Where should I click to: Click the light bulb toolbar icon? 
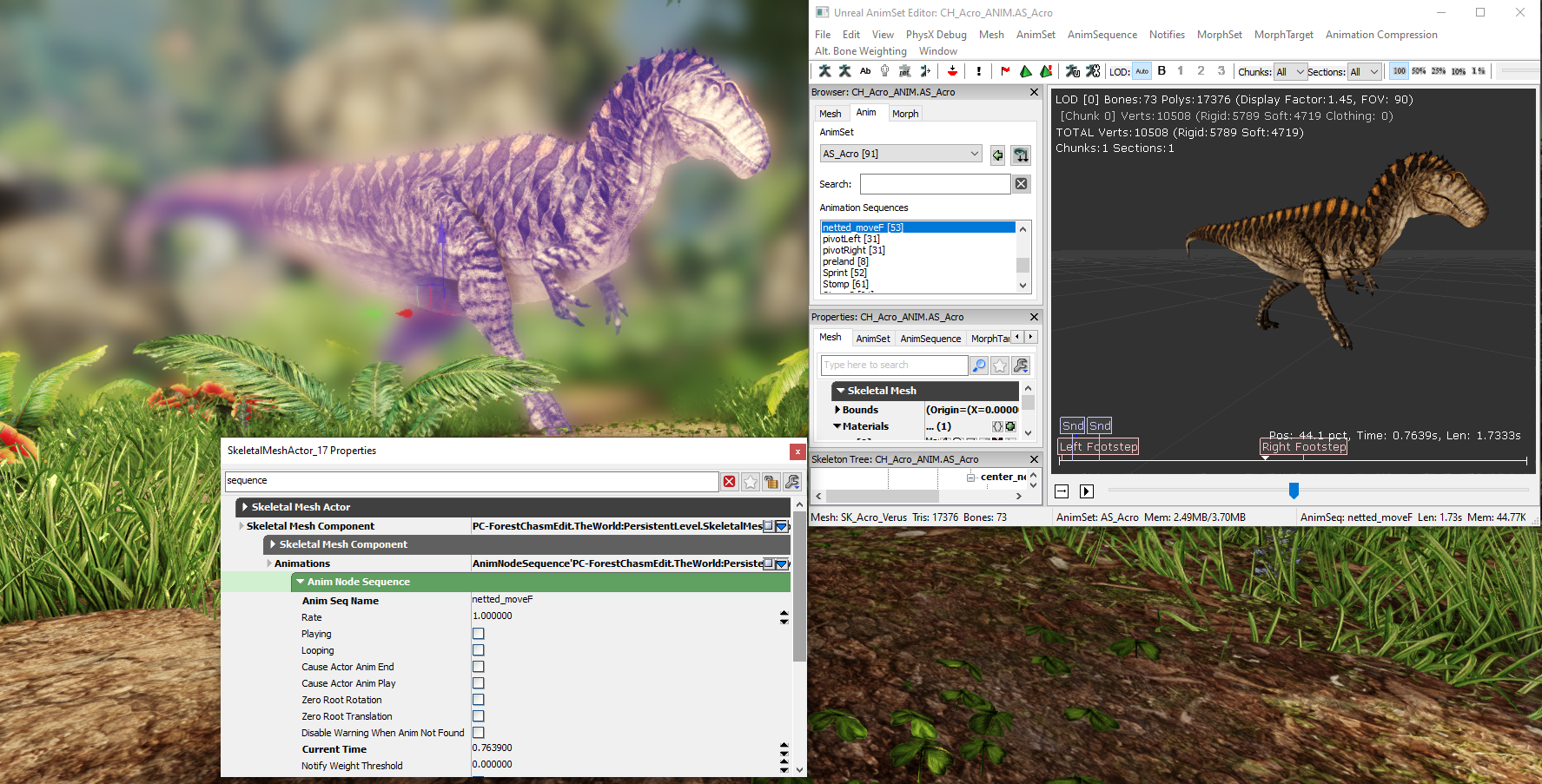pyautogui.click(x=884, y=71)
